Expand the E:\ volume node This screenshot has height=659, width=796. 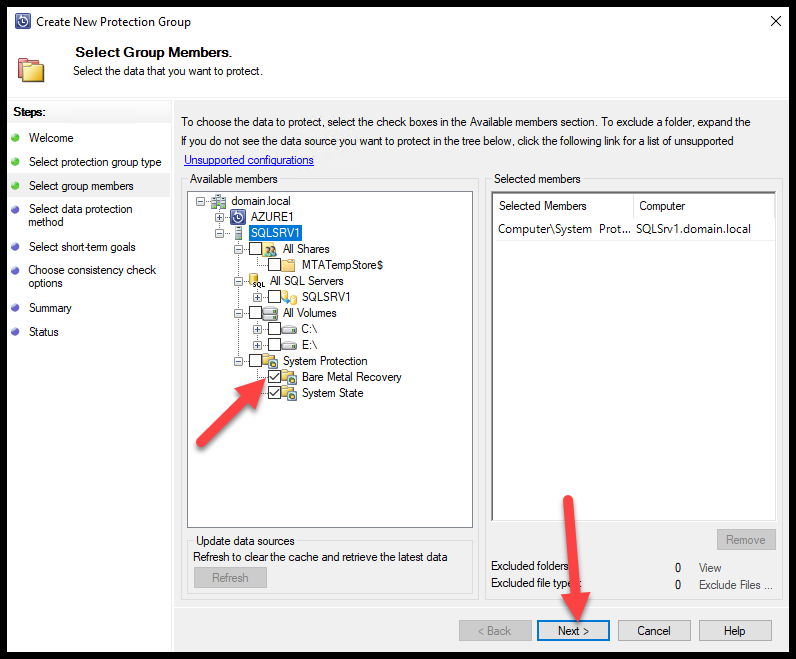[x=257, y=345]
